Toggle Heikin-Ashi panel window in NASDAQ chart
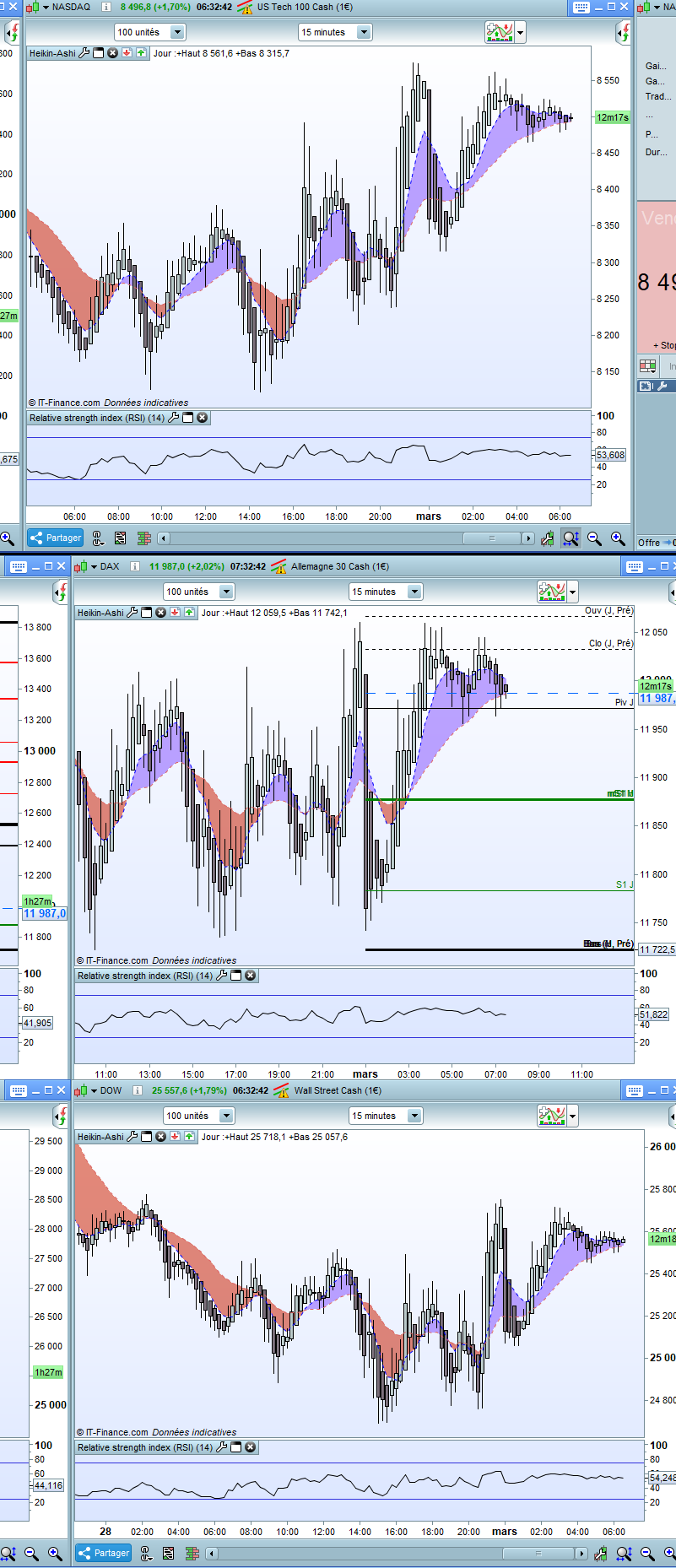This screenshot has height=1568, width=676. tap(99, 53)
